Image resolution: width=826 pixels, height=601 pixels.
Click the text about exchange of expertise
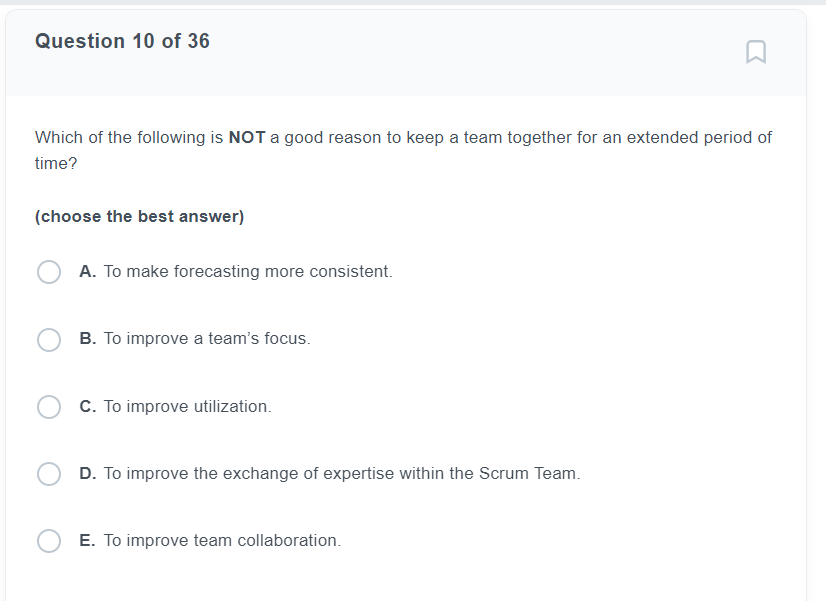click(342, 474)
